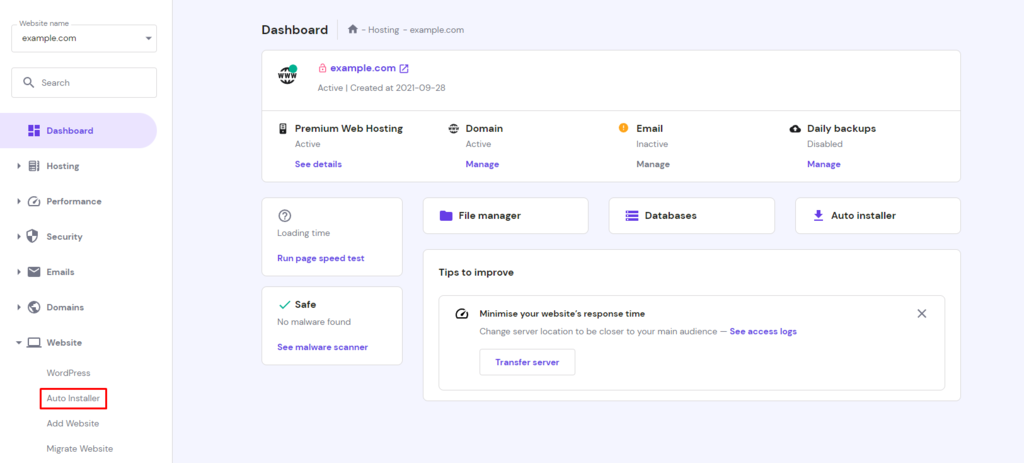The image size is (1024, 463).
Task: Click the Daily backups cloud icon
Action: point(795,129)
